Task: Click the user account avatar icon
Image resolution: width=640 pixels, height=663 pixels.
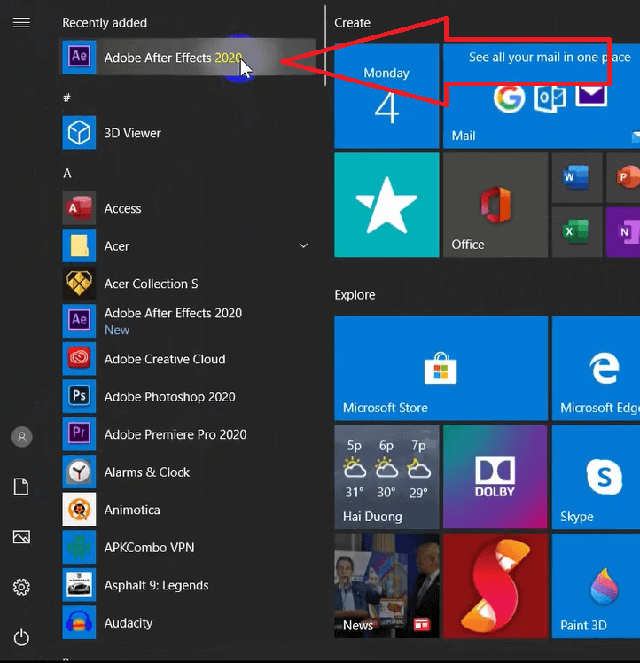Action: pos(21,437)
